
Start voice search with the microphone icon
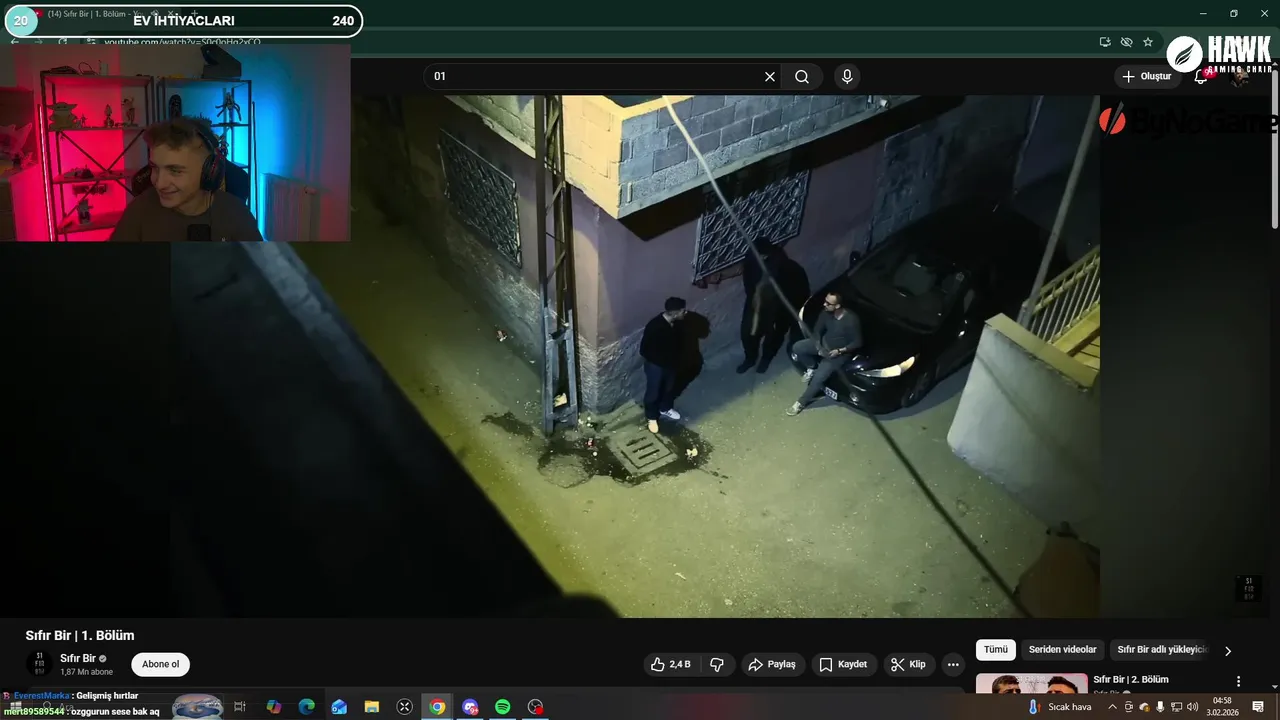(x=847, y=77)
